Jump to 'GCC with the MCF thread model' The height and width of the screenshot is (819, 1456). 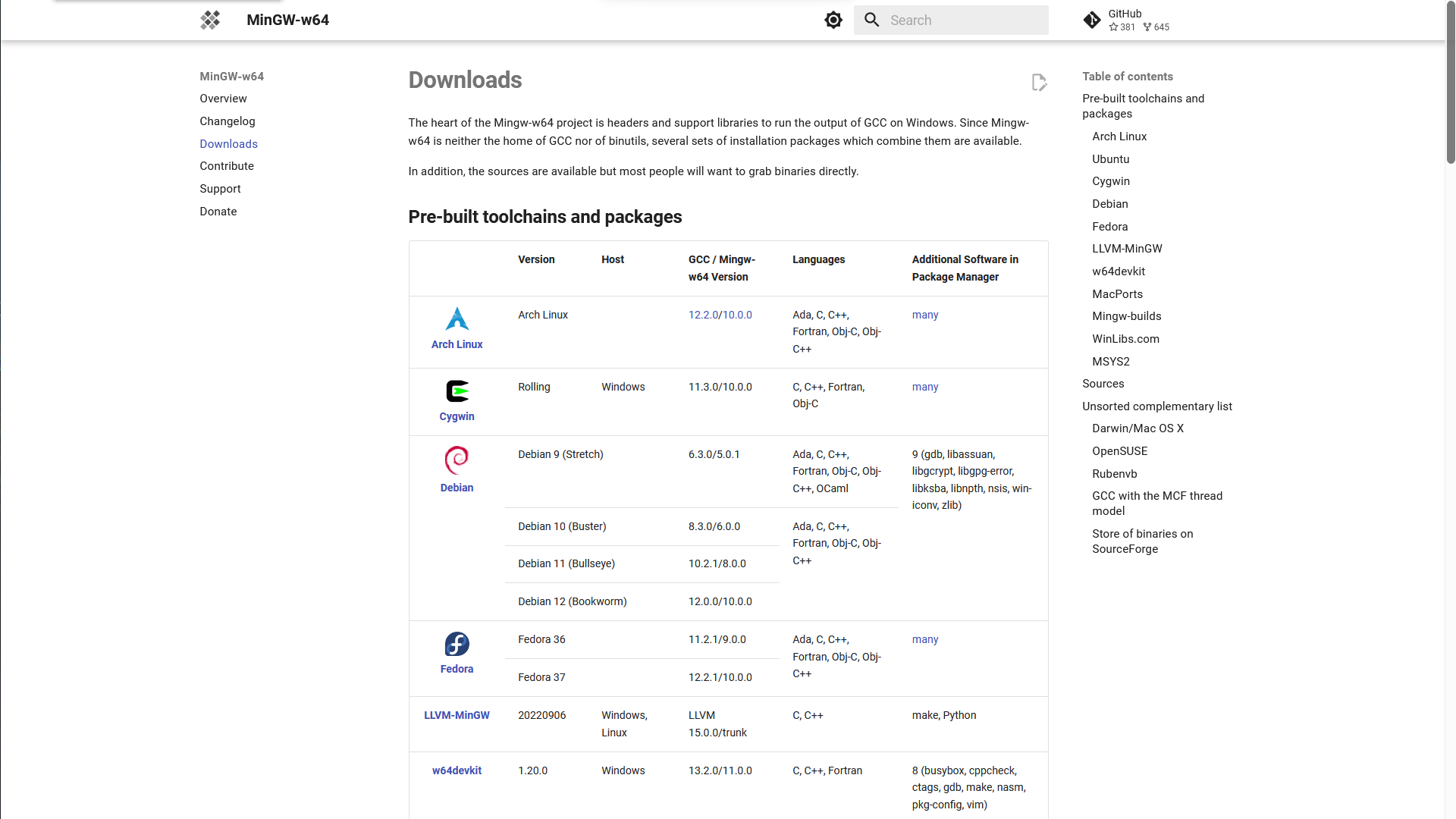pyautogui.click(x=1157, y=504)
